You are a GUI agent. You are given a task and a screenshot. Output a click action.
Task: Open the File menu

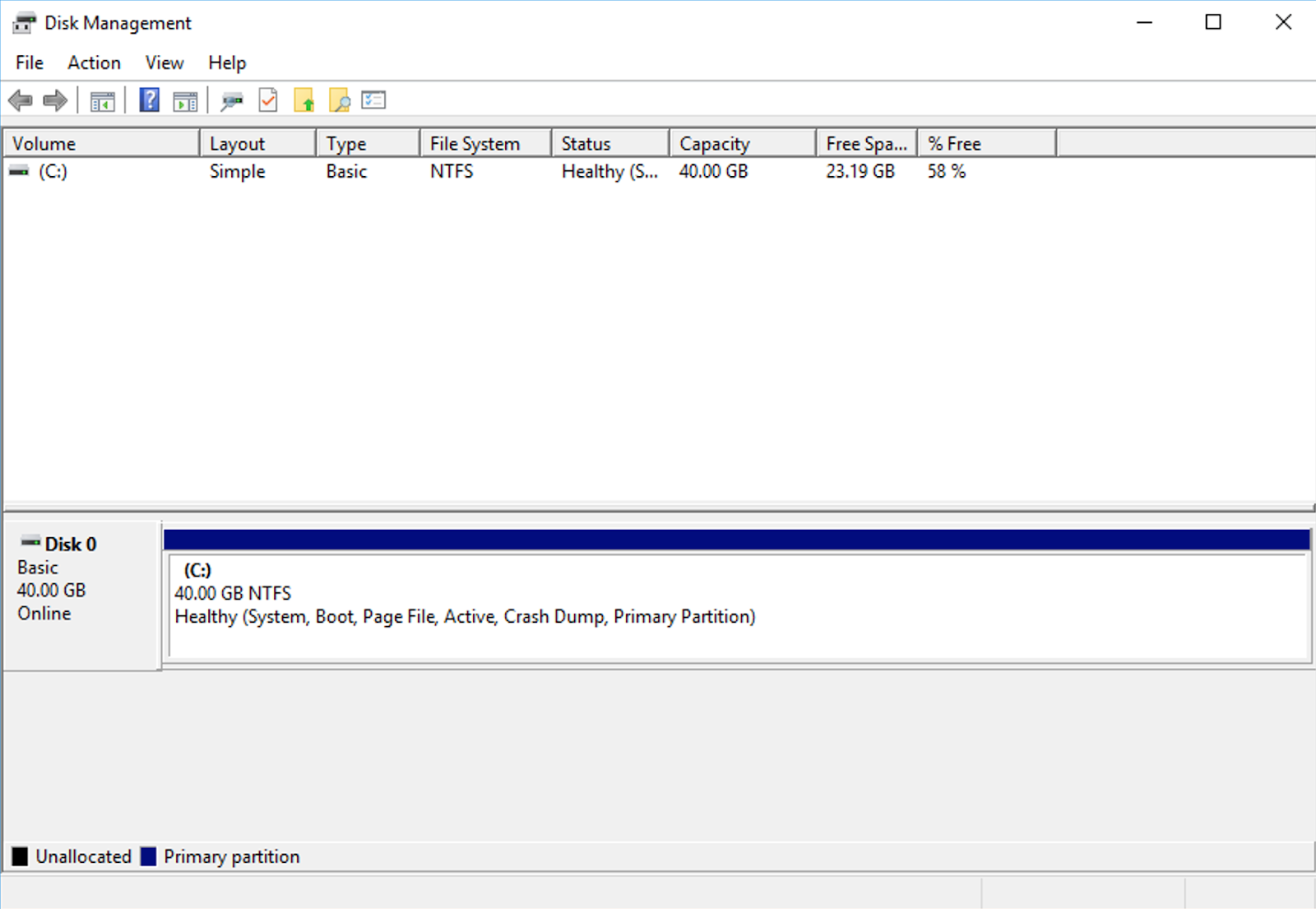30,63
